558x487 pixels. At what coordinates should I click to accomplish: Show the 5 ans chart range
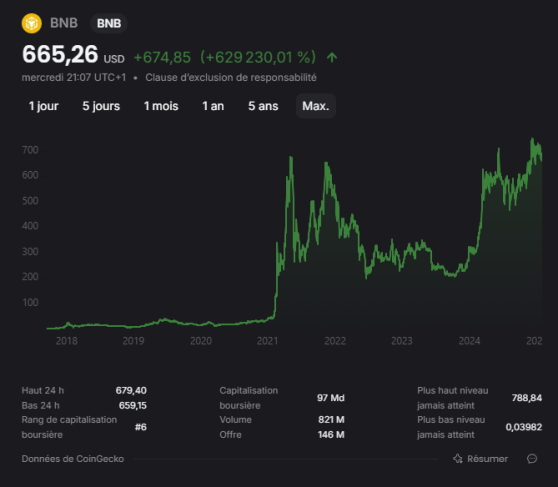coord(263,106)
